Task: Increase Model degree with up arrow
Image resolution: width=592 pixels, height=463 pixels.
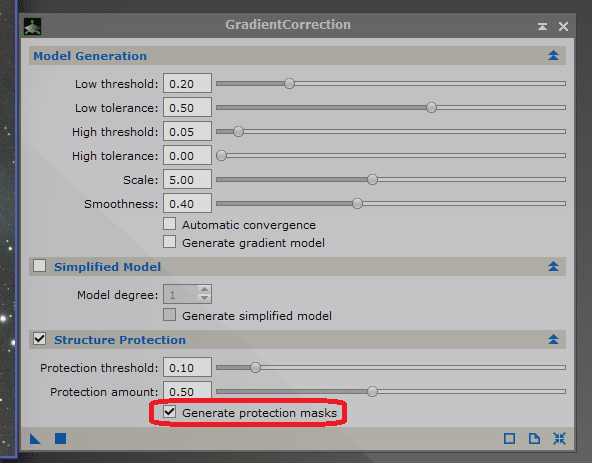Action: (204, 290)
